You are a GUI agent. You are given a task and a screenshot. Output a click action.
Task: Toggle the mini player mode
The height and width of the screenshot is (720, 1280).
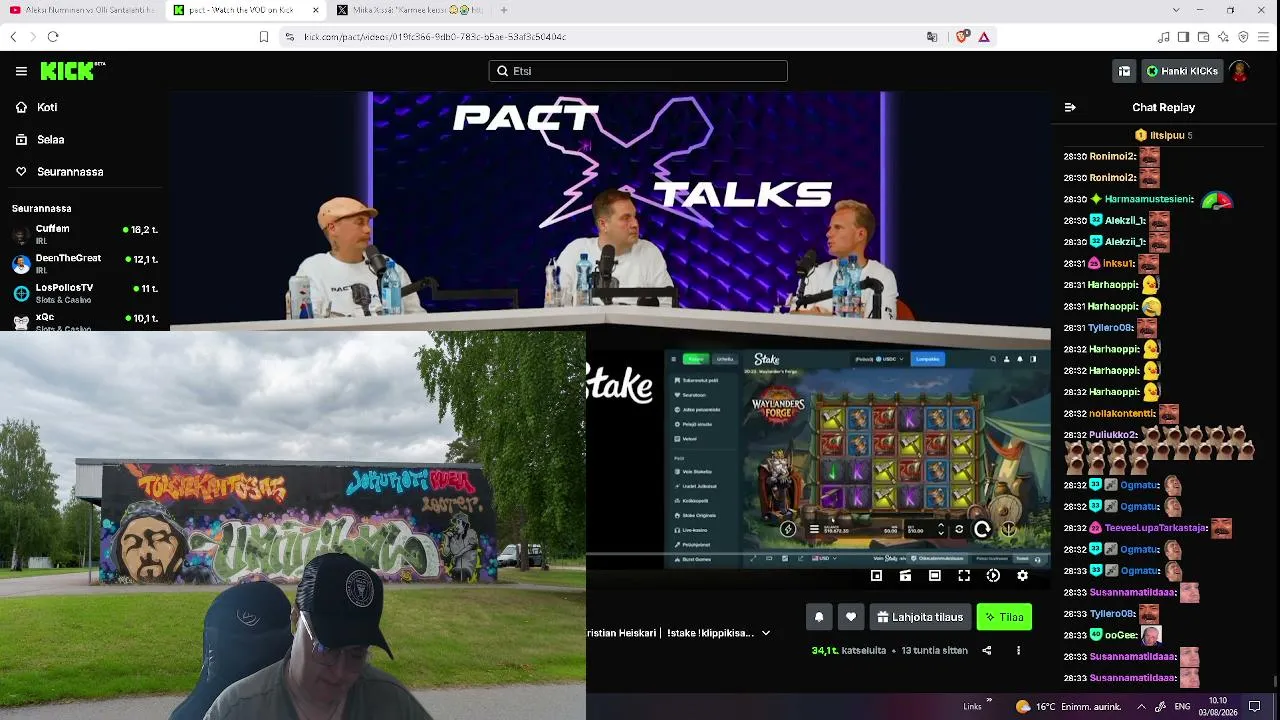click(876, 575)
